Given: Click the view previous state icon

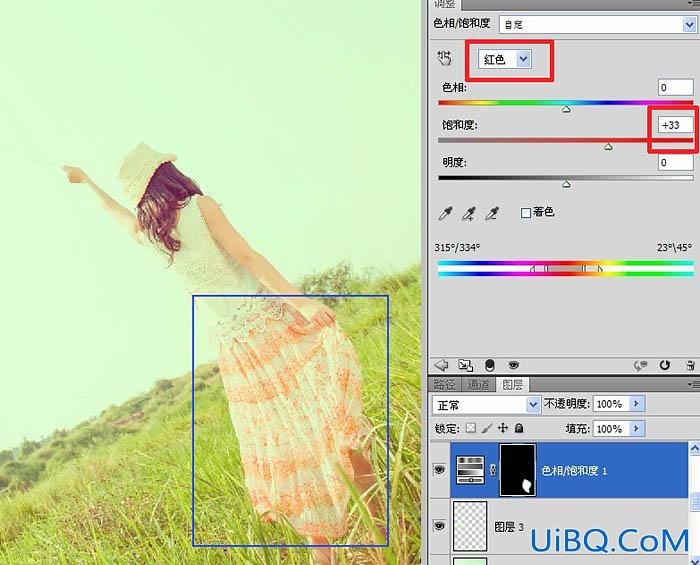Looking at the screenshot, I should [x=640, y=366].
